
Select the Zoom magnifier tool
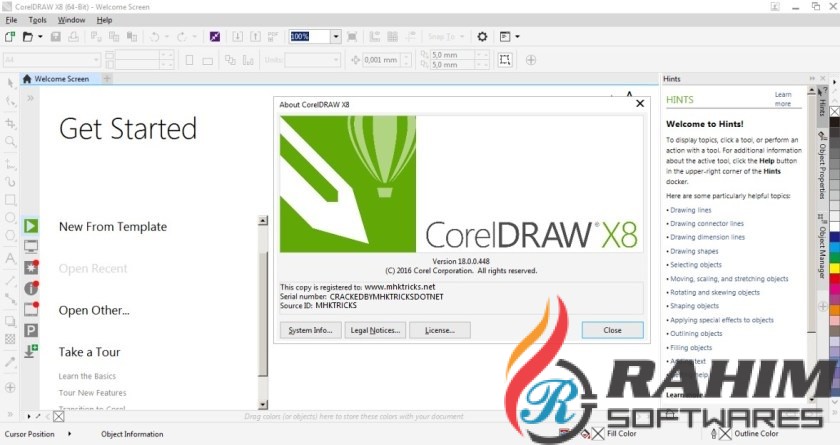point(10,141)
